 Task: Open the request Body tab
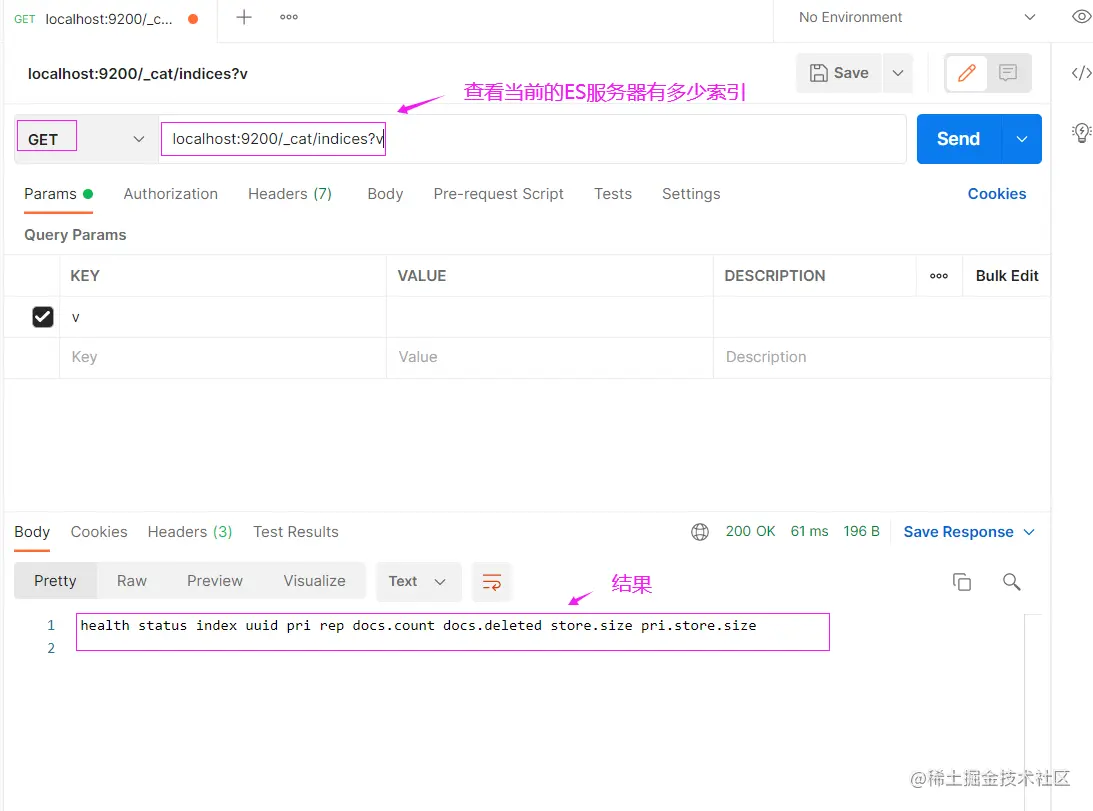coord(385,194)
